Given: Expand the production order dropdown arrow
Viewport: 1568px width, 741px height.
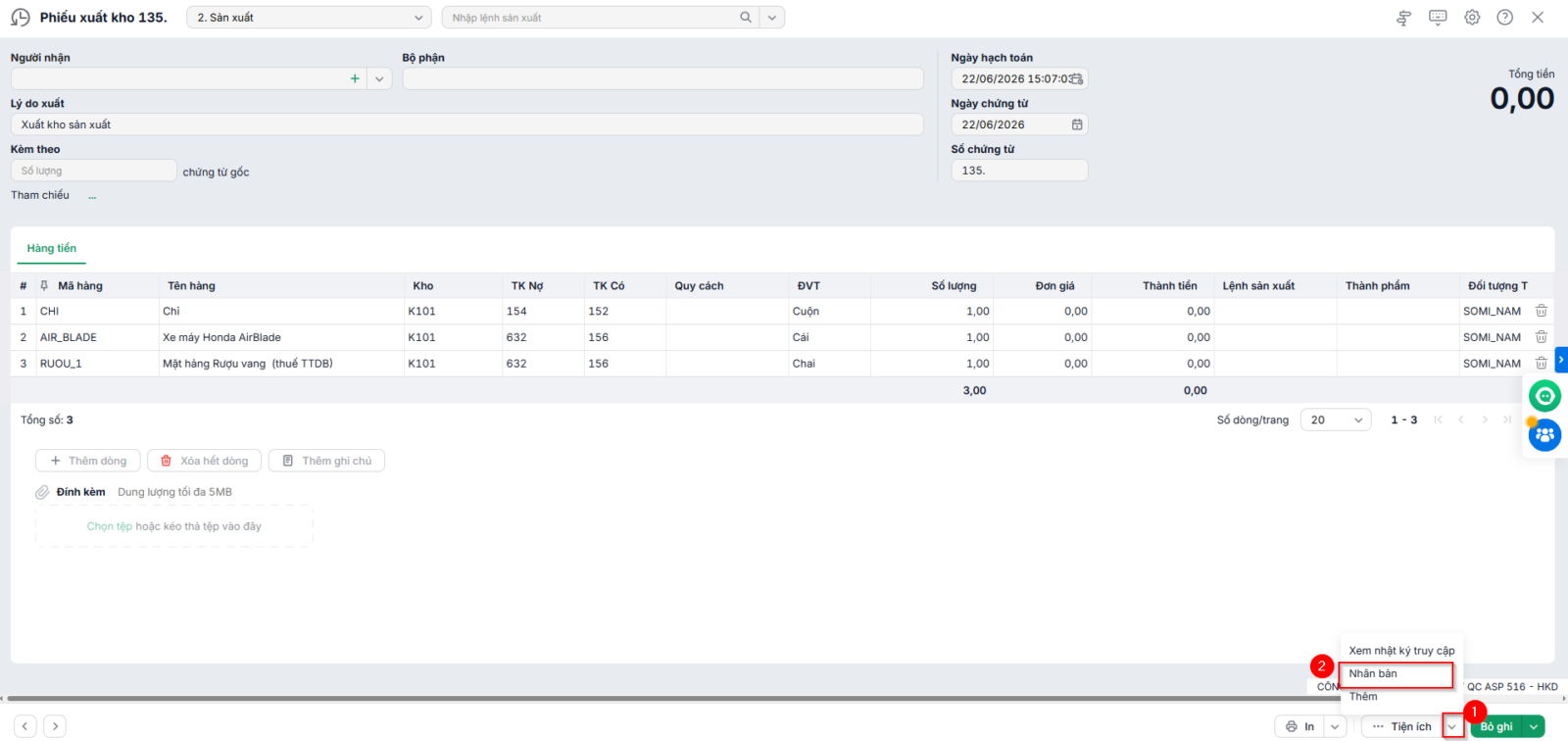Looking at the screenshot, I should coord(772,18).
